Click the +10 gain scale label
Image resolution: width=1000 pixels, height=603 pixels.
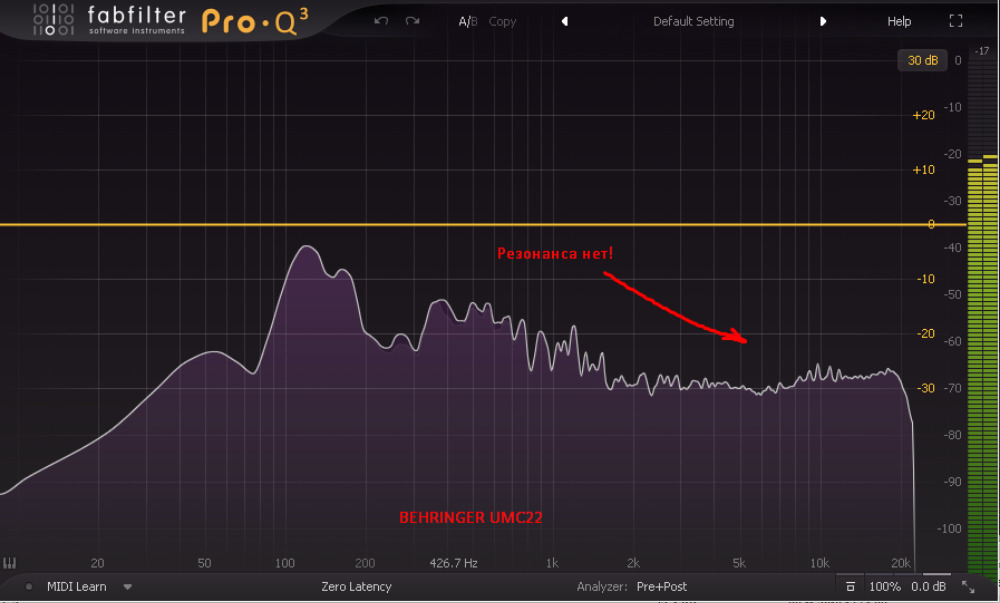(x=923, y=170)
